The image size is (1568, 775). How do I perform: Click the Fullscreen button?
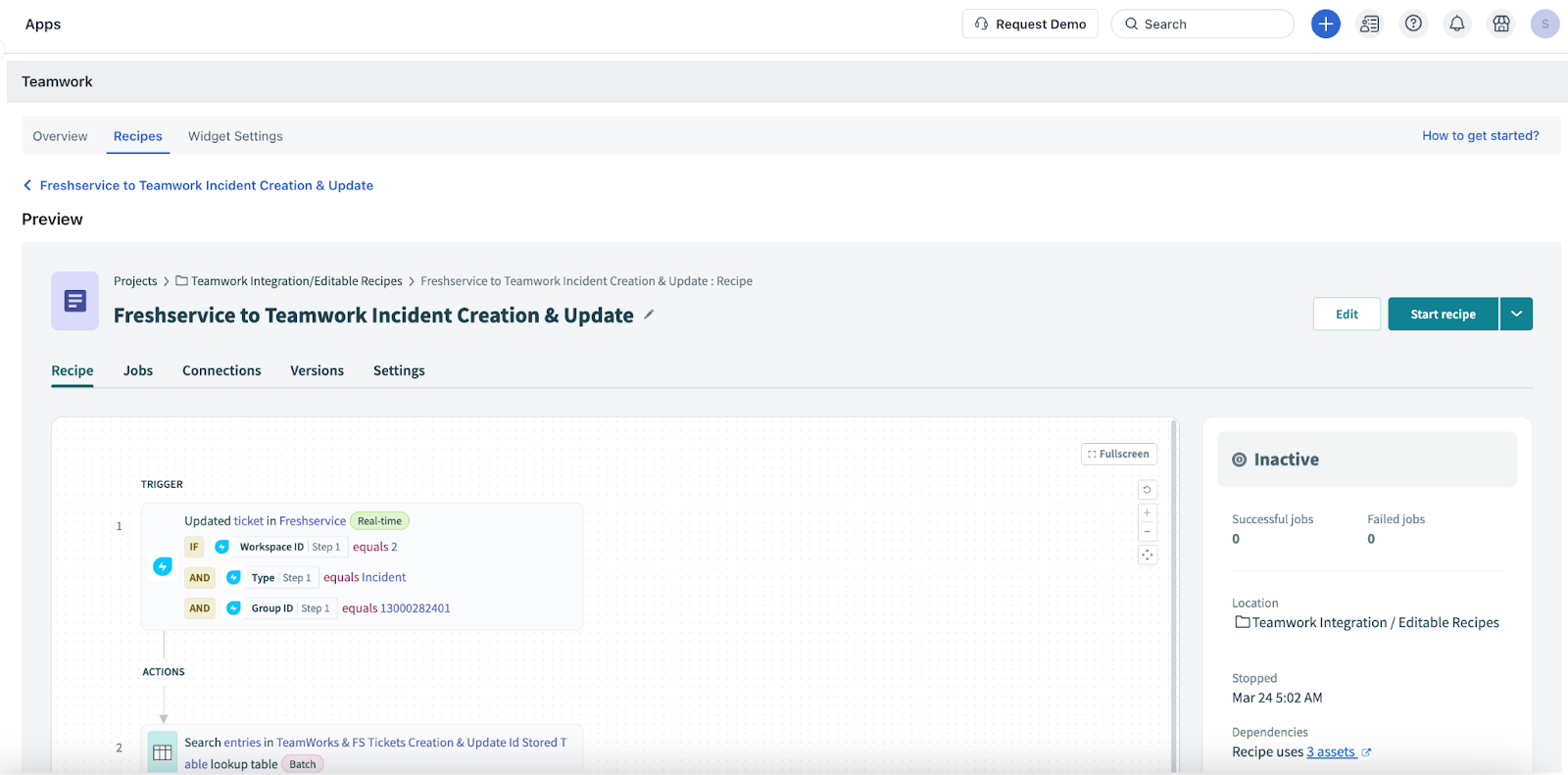pos(1119,454)
